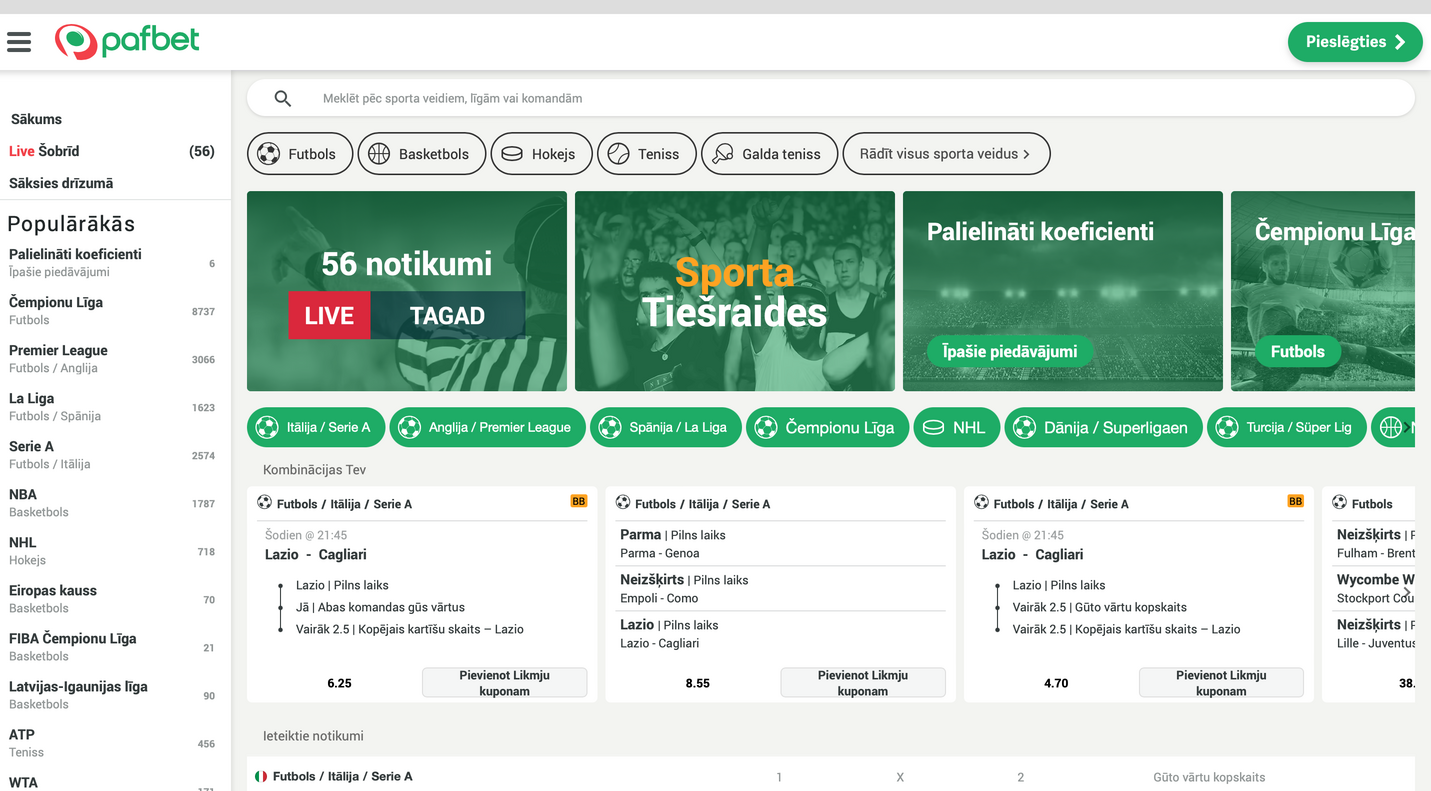The width and height of the screenshot is (1431, 791).
Task: Add 6.25 combination to Likmju kupons
Action: (x=505, y=683)
